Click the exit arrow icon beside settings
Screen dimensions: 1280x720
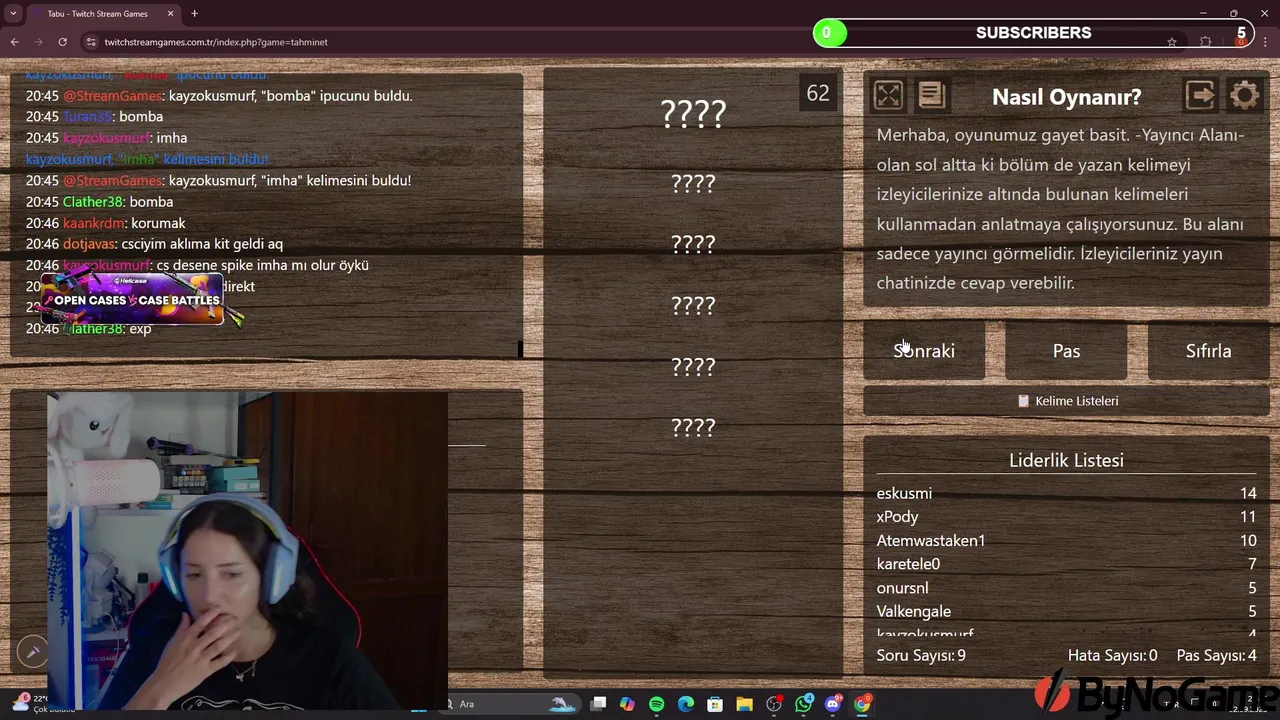1200,95
